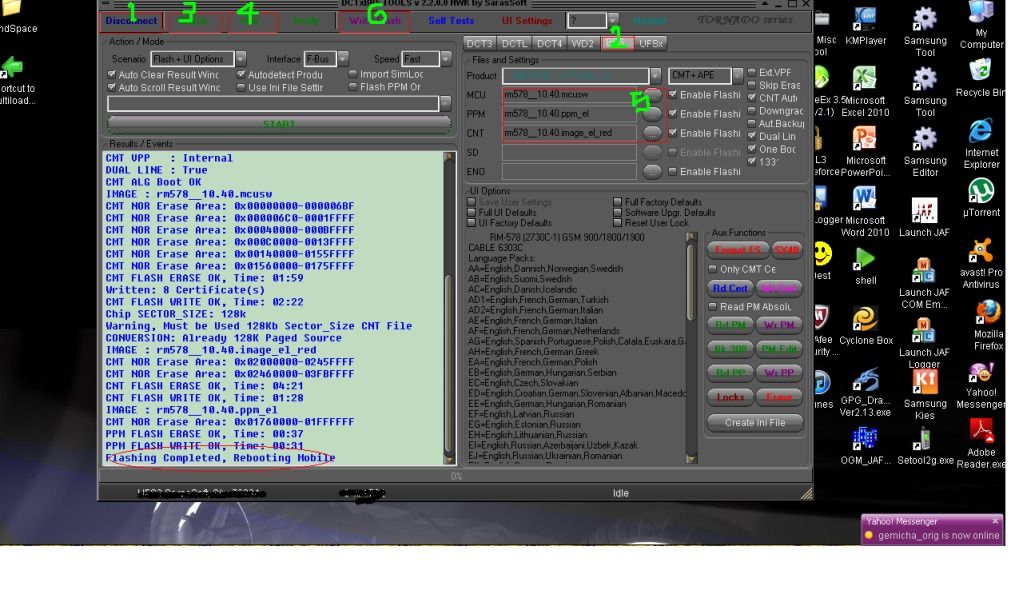
Task: Expand the wide combo box above START
Action: pos(446,104)
